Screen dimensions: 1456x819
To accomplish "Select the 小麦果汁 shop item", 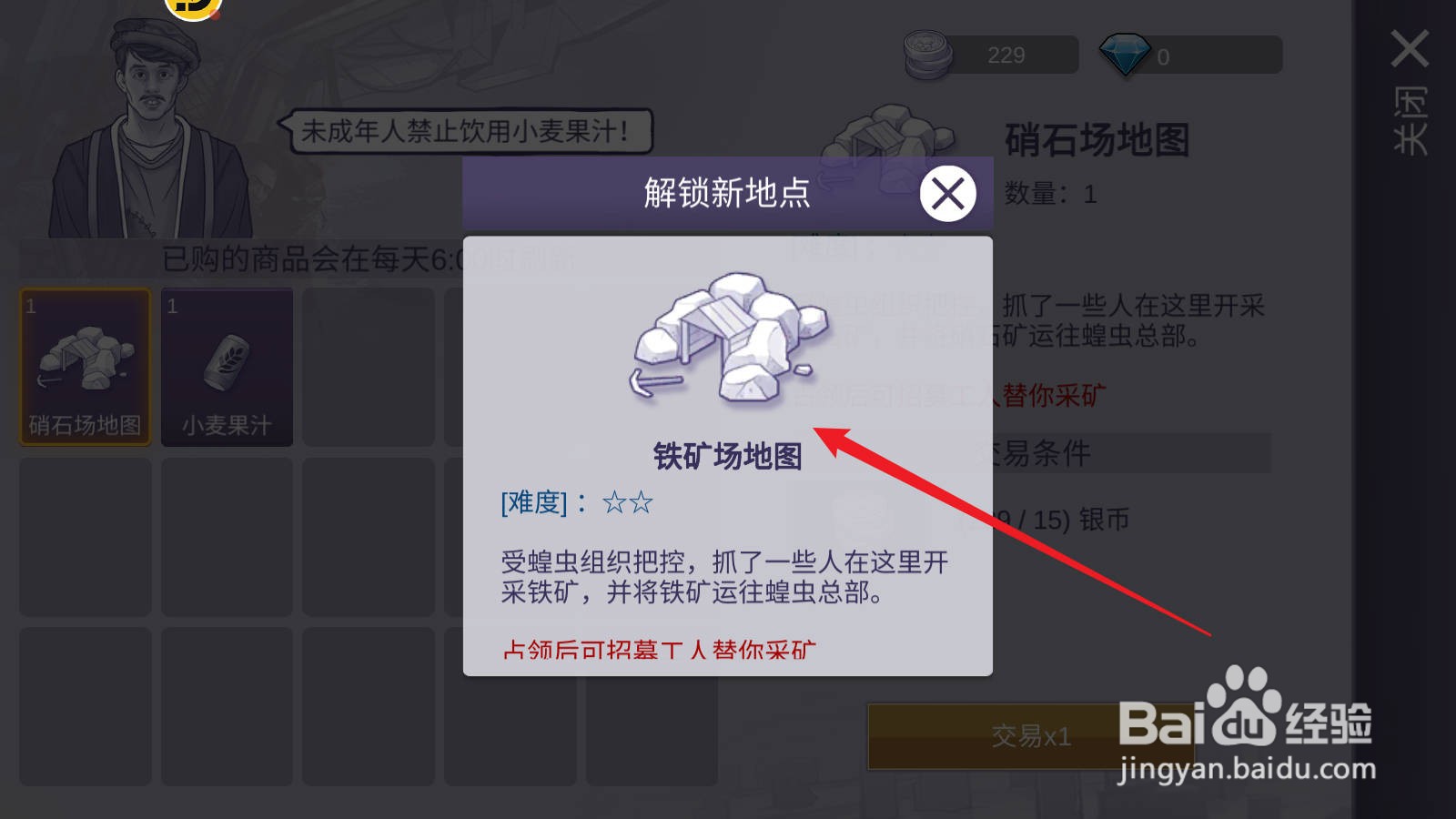I will coord(227,367).
